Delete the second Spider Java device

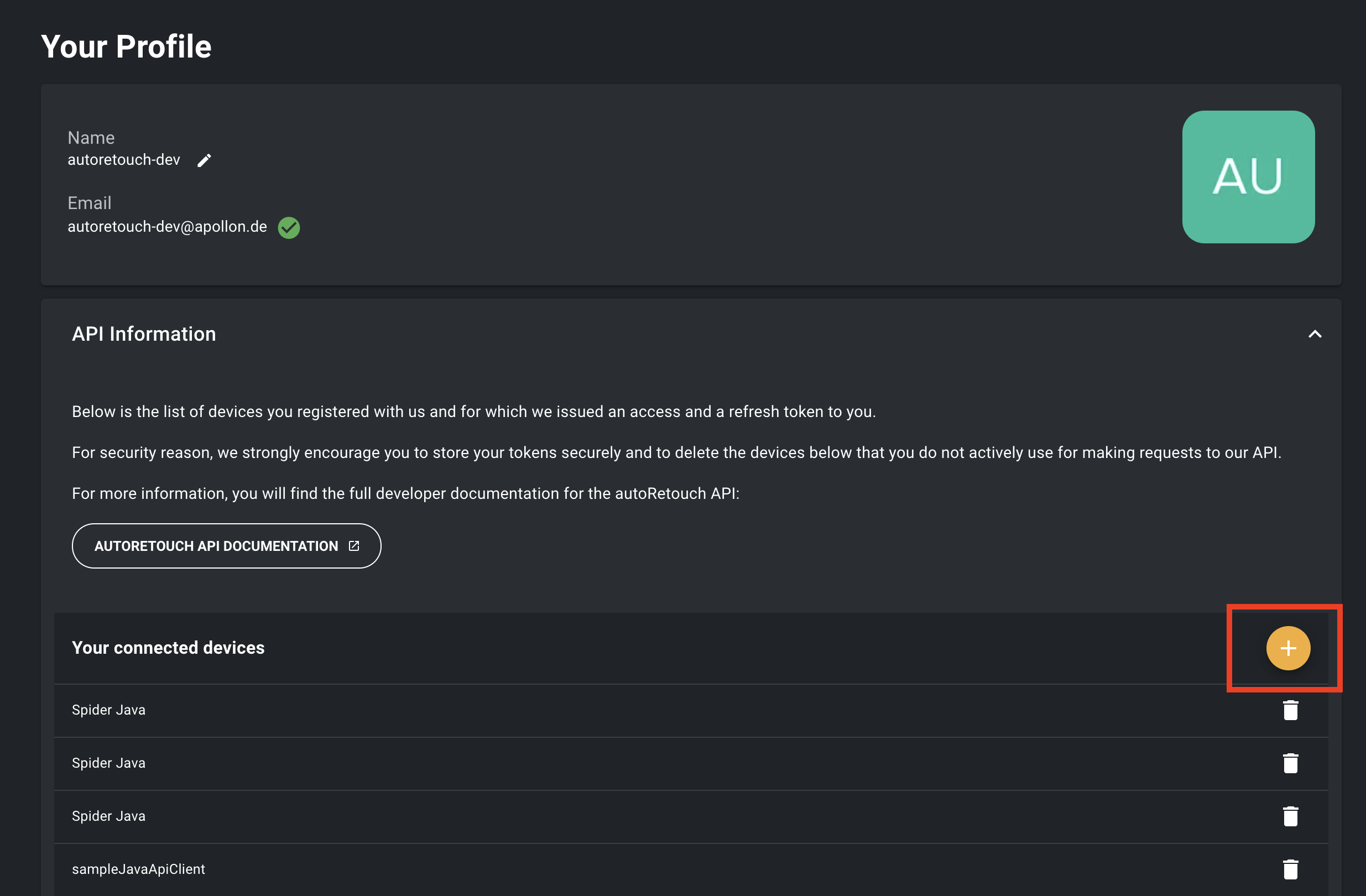[x=1290, y=763]
